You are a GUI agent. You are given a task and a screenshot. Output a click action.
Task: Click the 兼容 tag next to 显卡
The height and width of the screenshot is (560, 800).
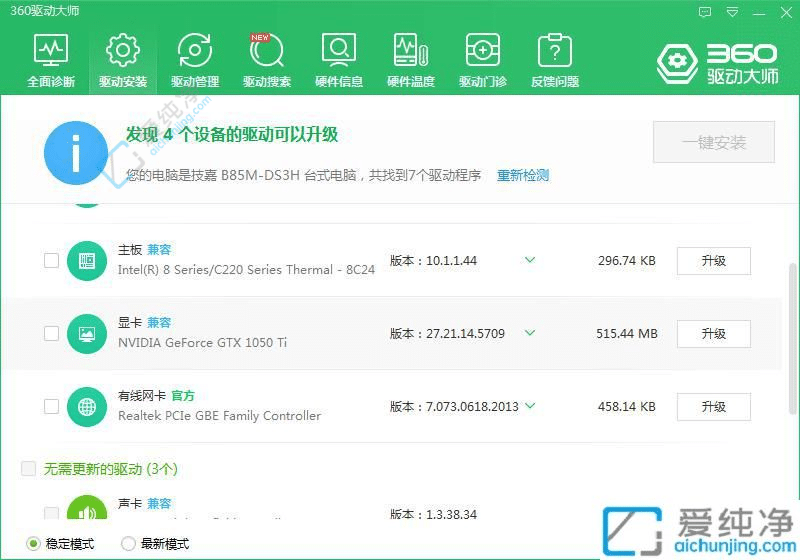tap(159, 322)
